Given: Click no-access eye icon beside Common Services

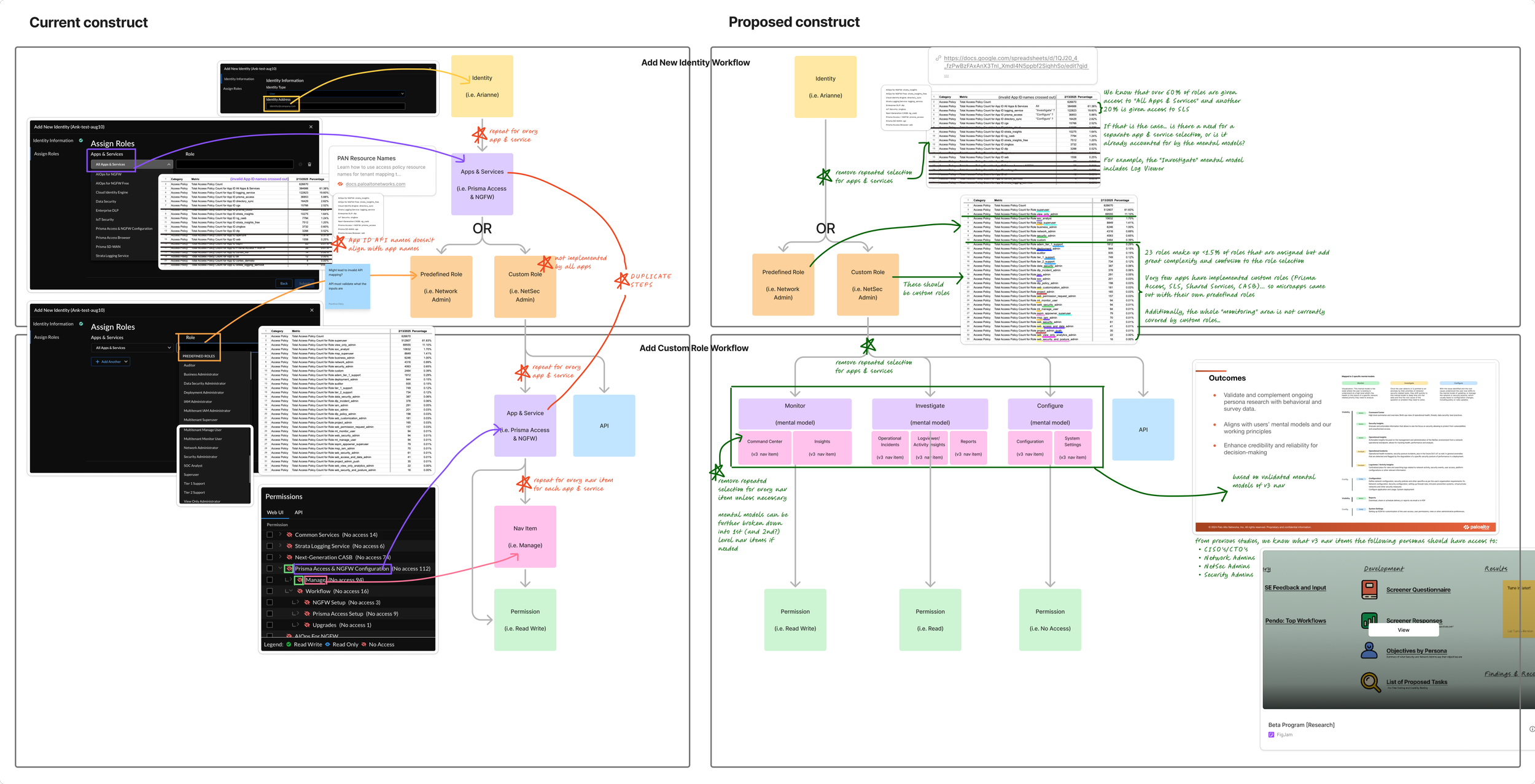Looking at the screenshot, I should click(289, 535).
